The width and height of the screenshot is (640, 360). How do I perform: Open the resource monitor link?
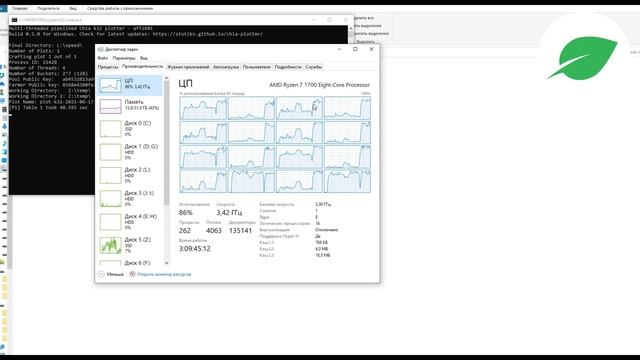click(x=164, y=274)
